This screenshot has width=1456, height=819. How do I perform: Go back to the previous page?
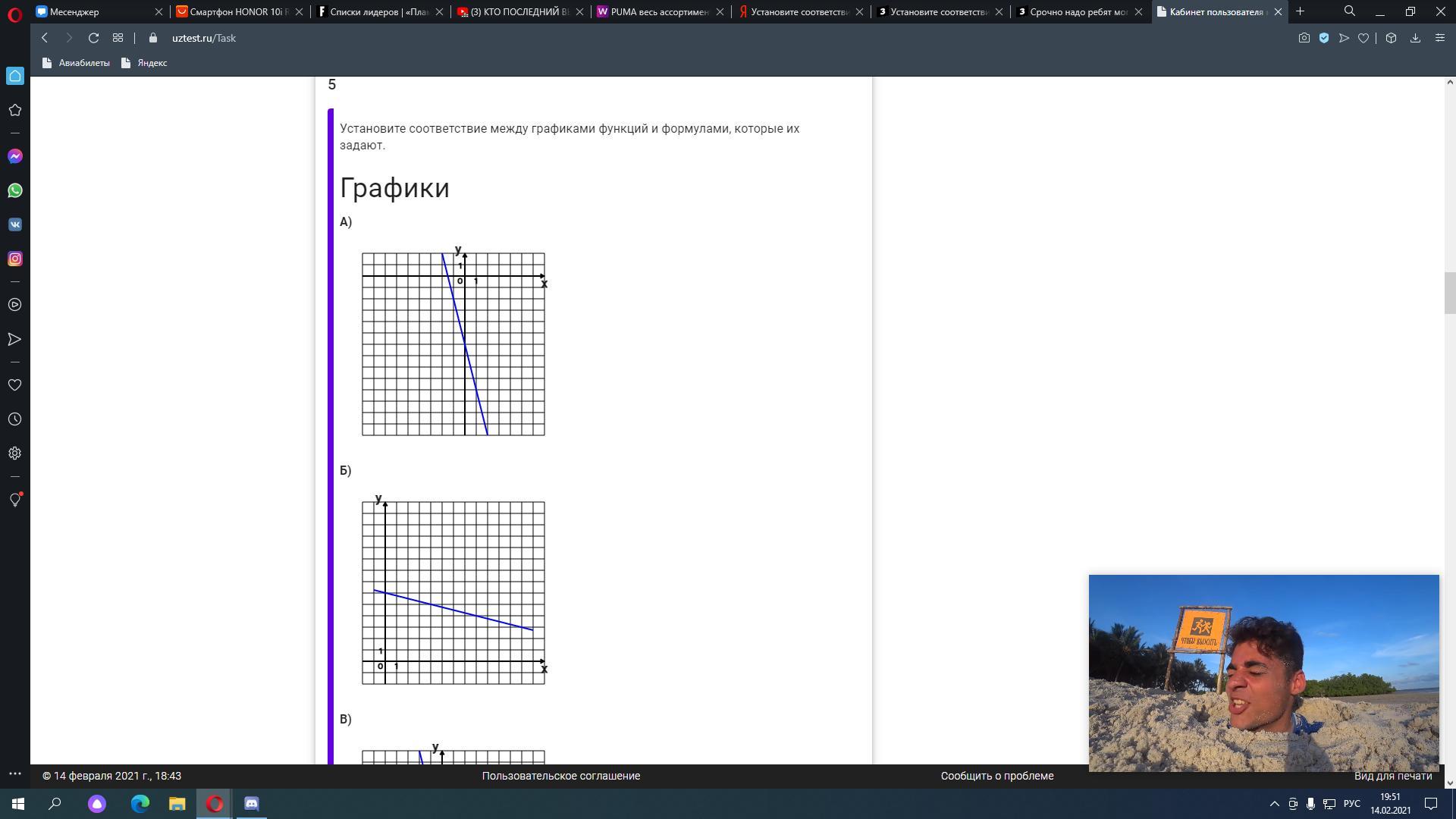[45, 38]
